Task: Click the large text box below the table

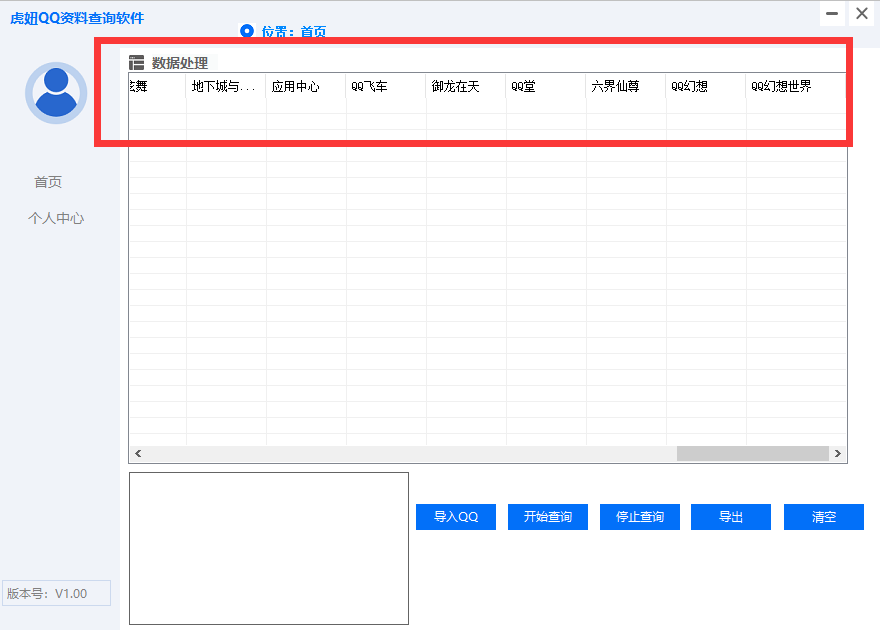Action: (269, 548)
